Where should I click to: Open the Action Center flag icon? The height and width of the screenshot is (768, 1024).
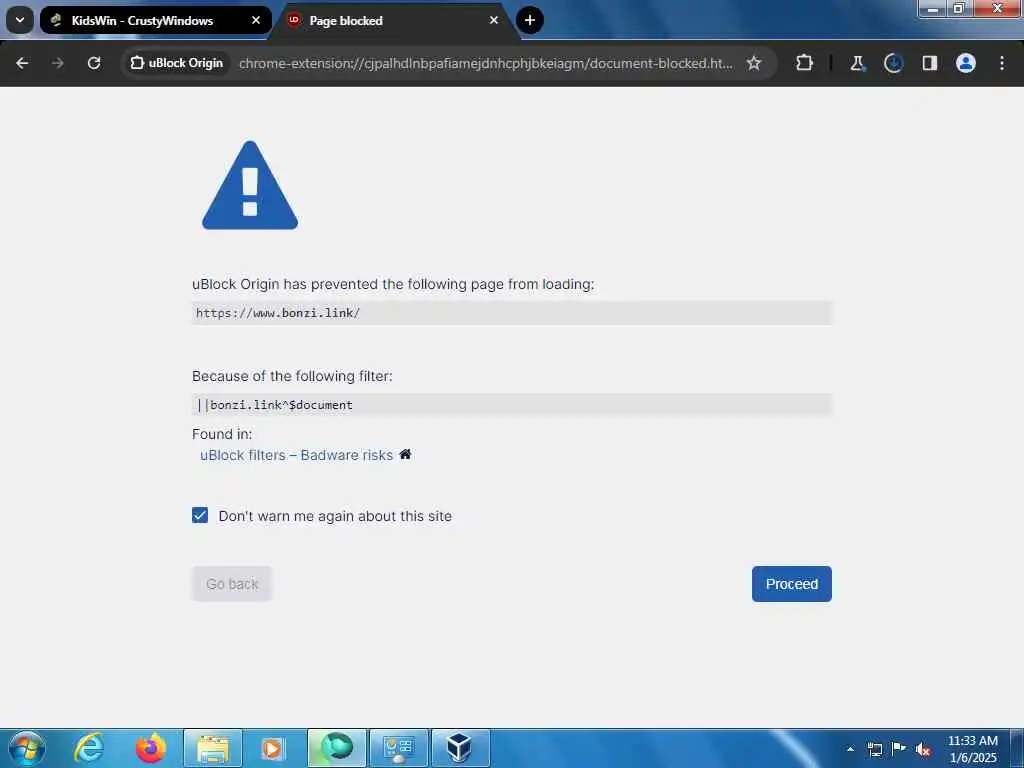[899, 748]
